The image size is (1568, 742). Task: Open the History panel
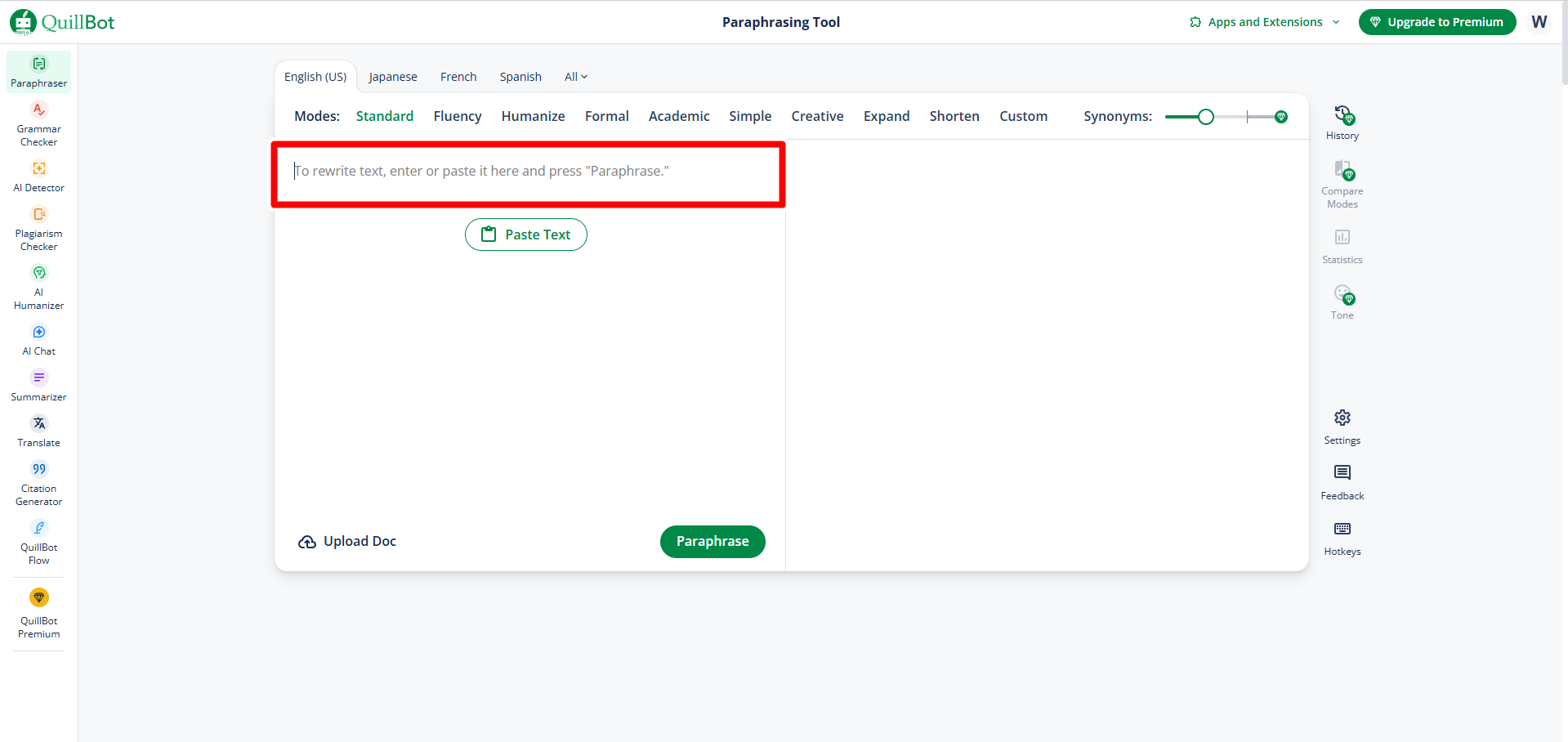1342,123
